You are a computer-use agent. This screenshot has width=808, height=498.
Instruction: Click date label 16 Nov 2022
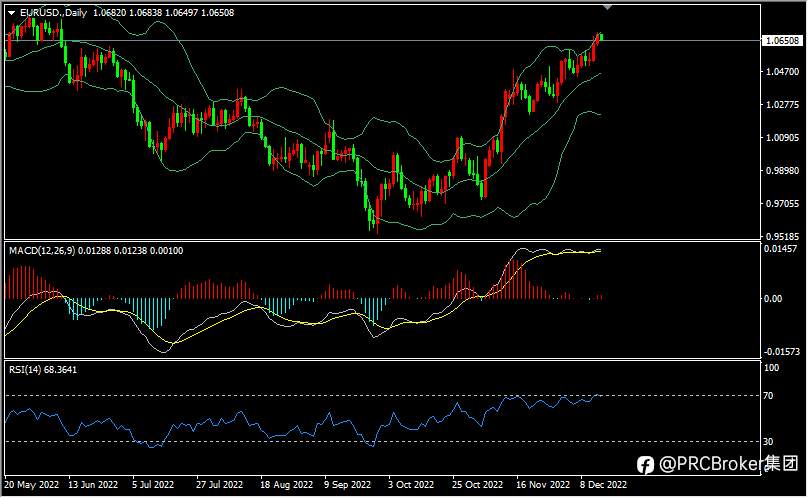click(x=543, y=485)
